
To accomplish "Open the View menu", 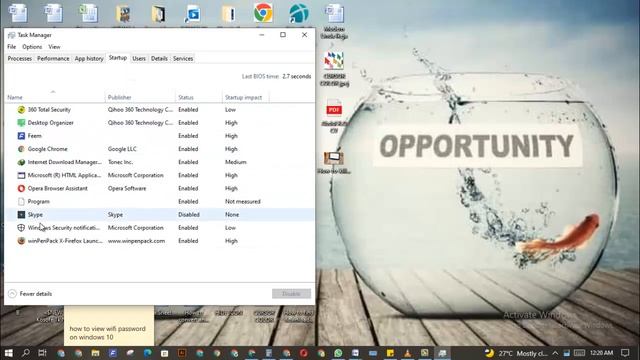I will click(54, 47).
